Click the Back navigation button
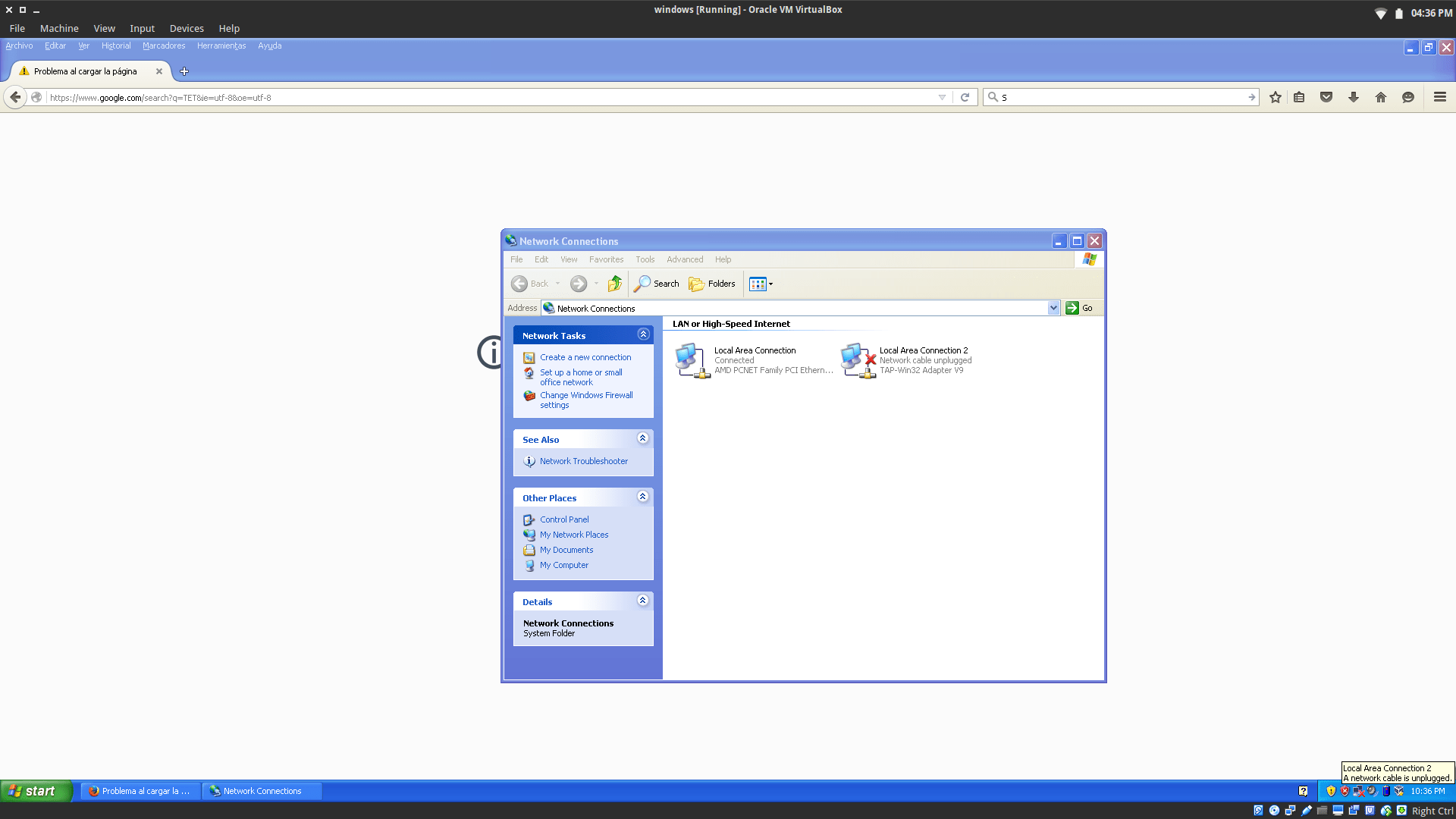Viewport: 1456px width, 819px height. coord(520,284)
